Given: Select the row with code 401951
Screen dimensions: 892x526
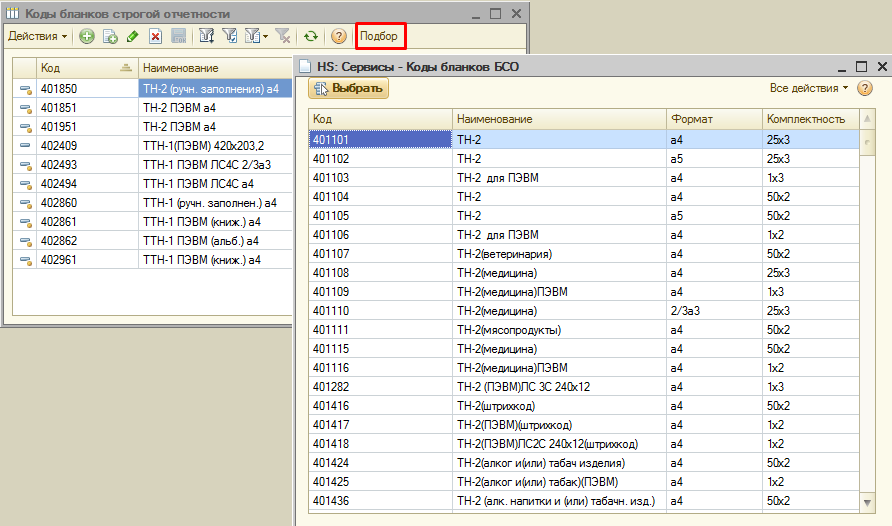Looking at the screenshot, I should click(152, 127).
